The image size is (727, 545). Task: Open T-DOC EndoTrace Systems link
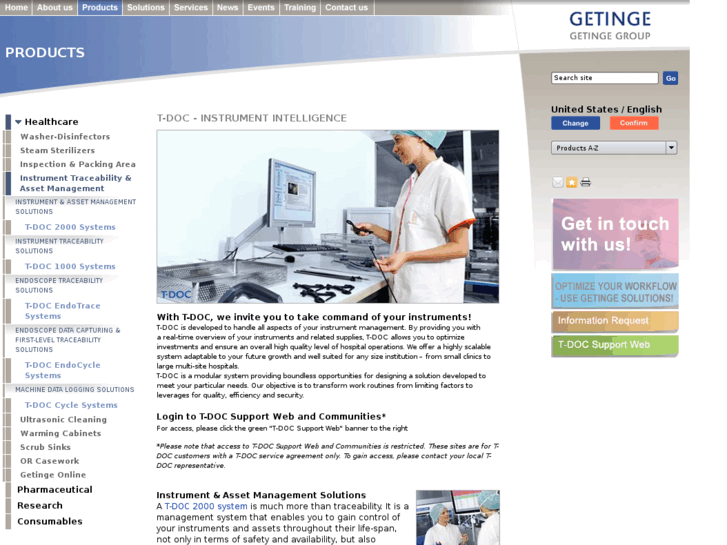coord(63,311)
